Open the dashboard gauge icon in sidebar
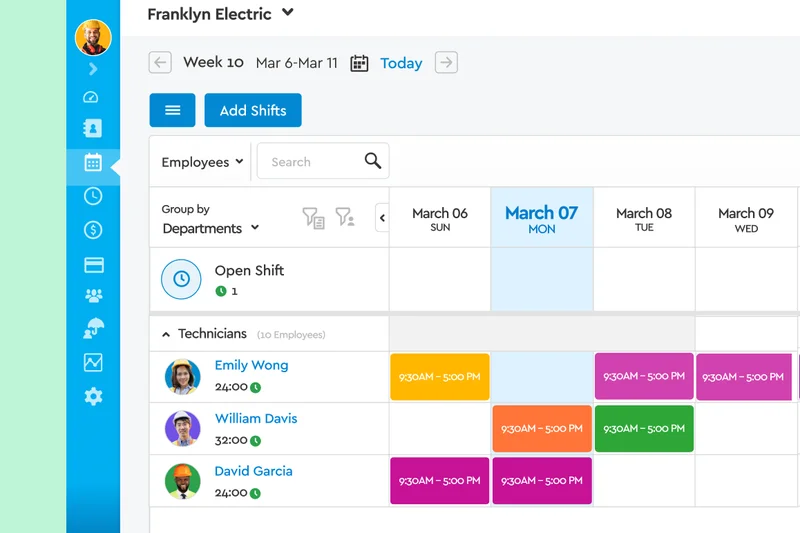Viewport: 800px width, 533px height. 93,97
